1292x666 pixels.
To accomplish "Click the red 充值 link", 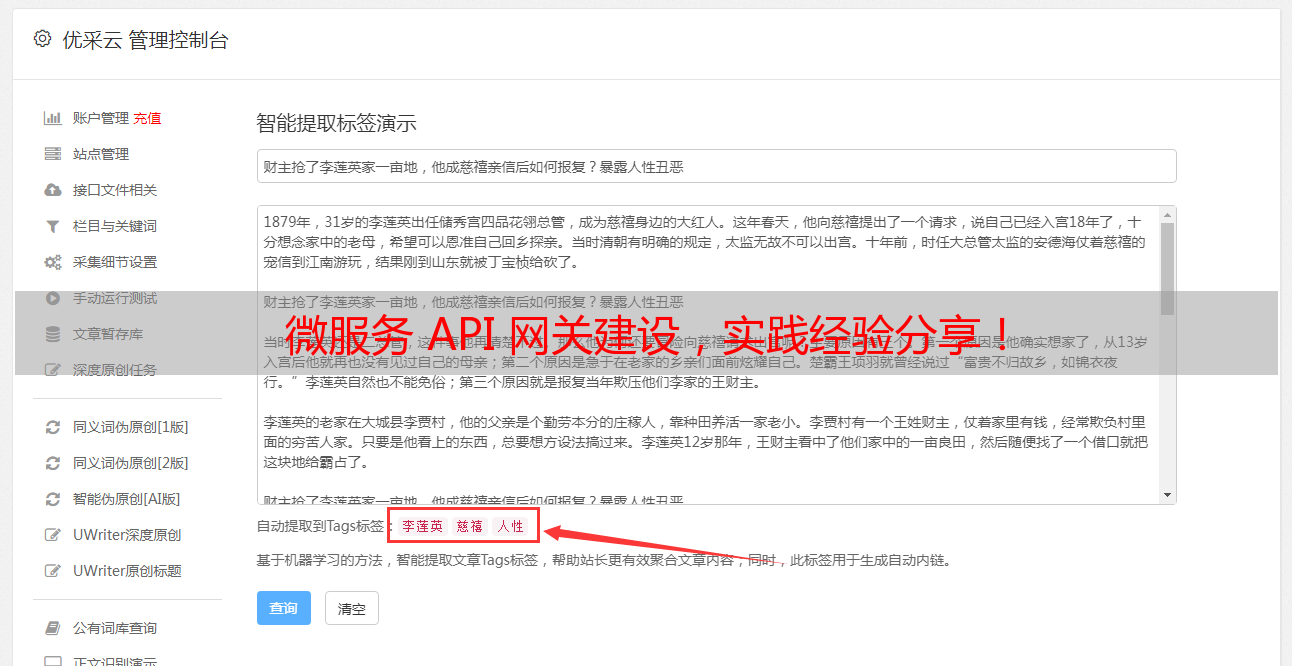I will 147,118.
